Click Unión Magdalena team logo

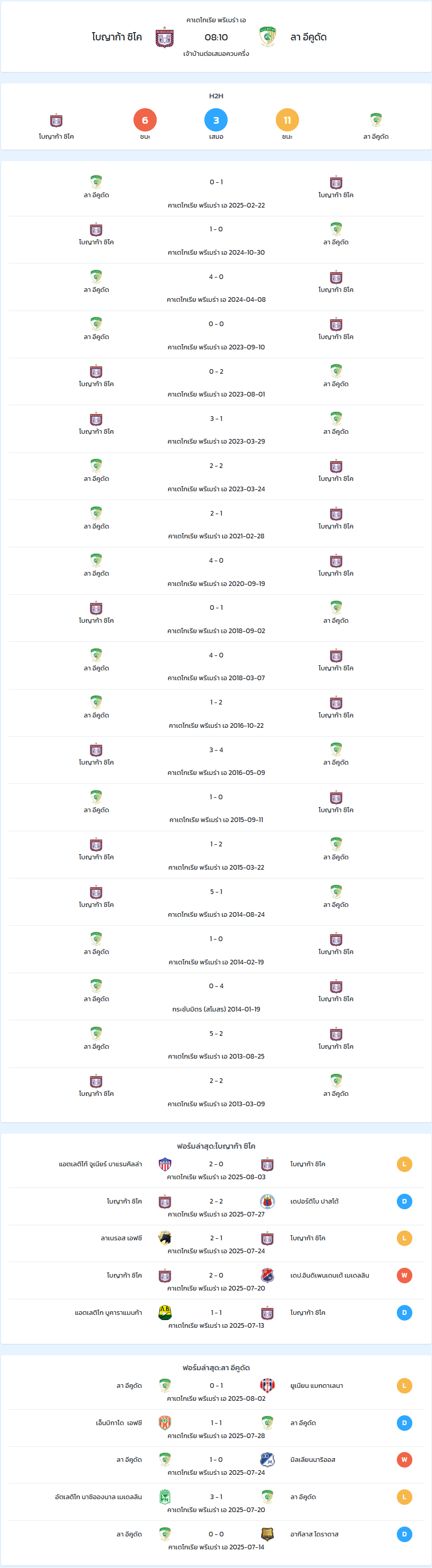coord(267,1385)
